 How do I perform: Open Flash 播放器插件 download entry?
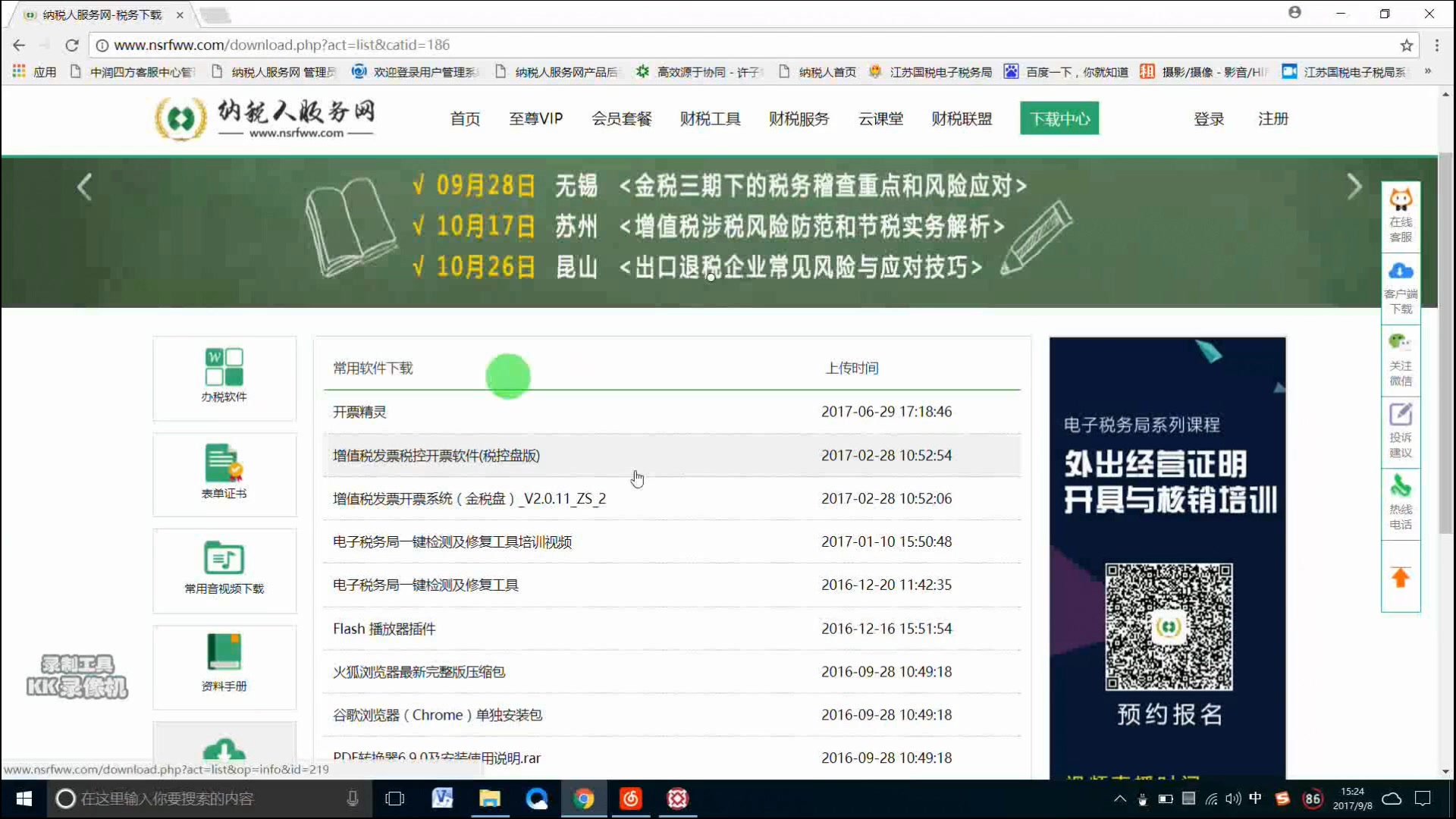[384, 629]
